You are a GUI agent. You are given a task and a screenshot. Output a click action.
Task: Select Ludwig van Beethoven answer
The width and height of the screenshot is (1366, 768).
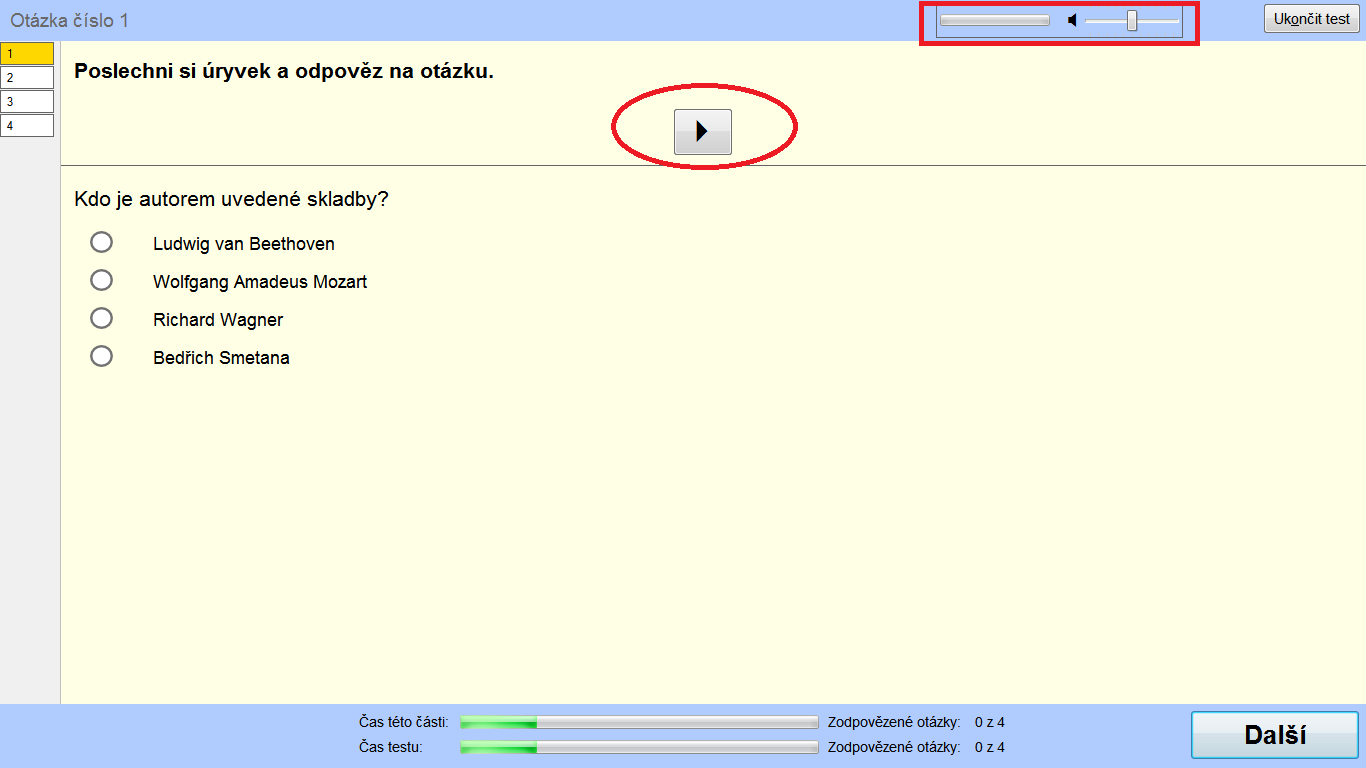pos(101,242)
